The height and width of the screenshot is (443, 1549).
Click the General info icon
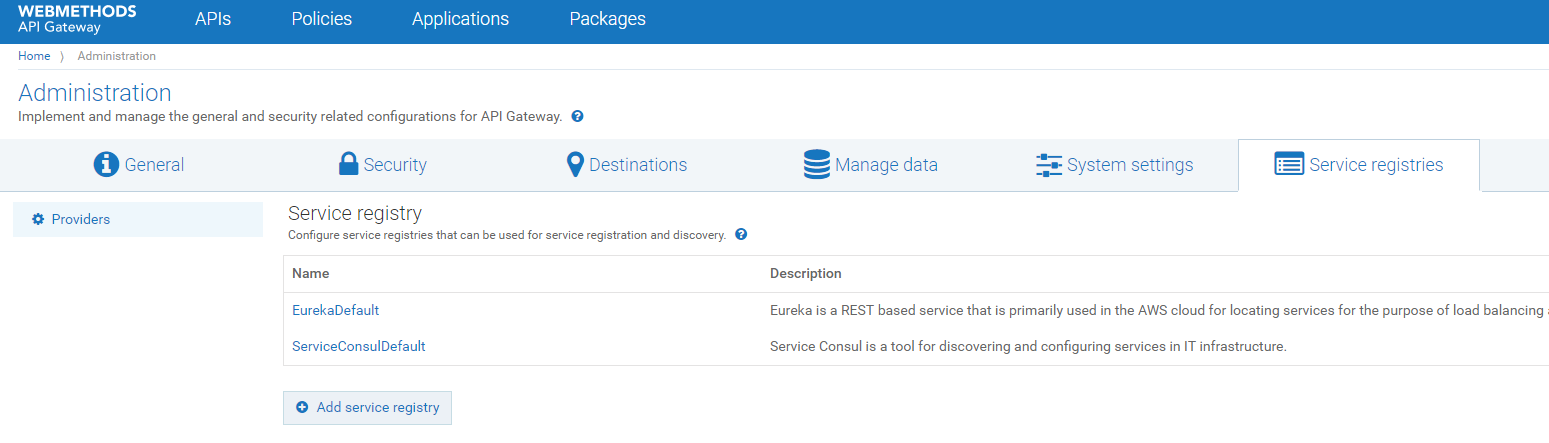106,165
